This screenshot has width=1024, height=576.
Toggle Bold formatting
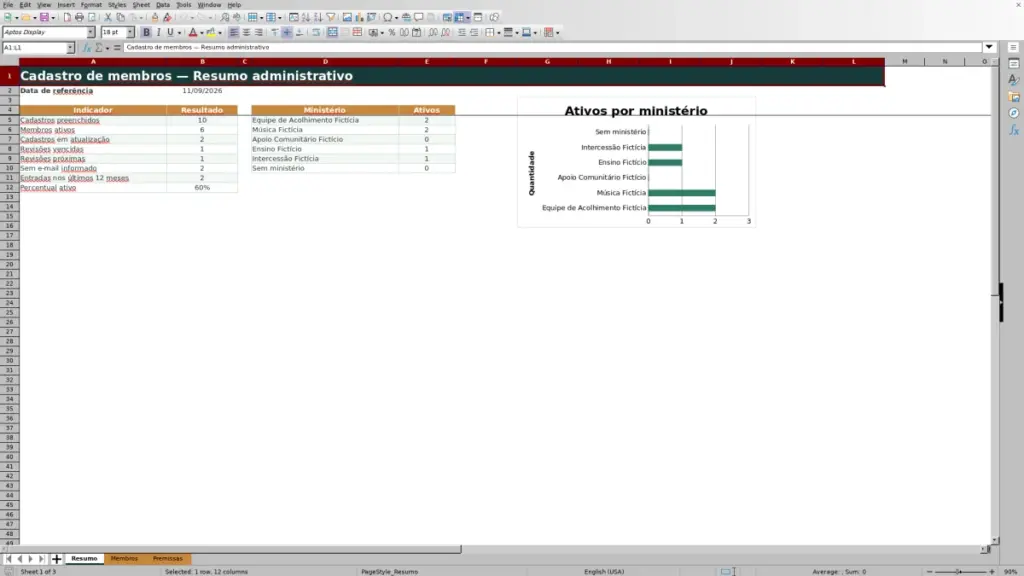click(146, 33)
